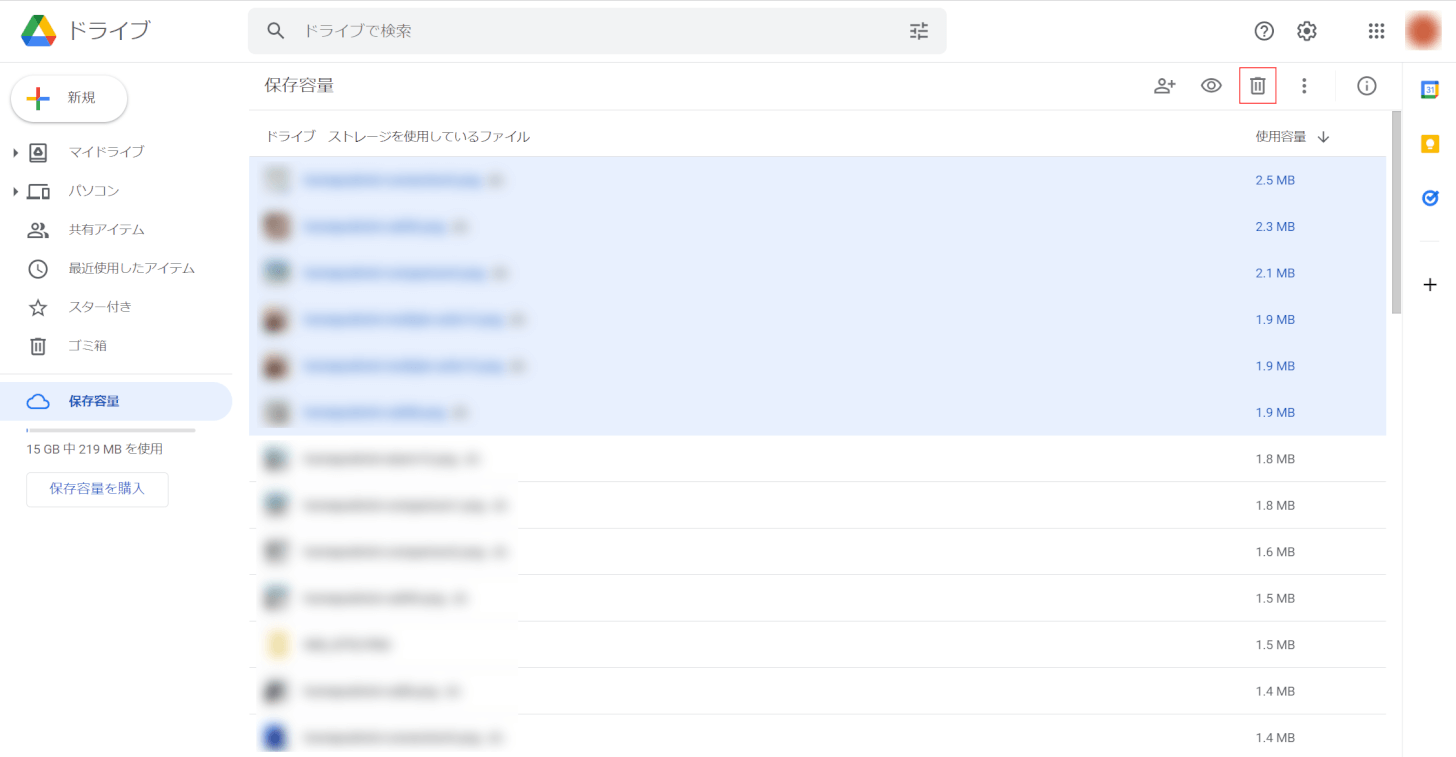This screenshot has width=1456, height=757.
Task: Click the search magnifier icon
Action: pyautogui.click(x=276, y=31)
